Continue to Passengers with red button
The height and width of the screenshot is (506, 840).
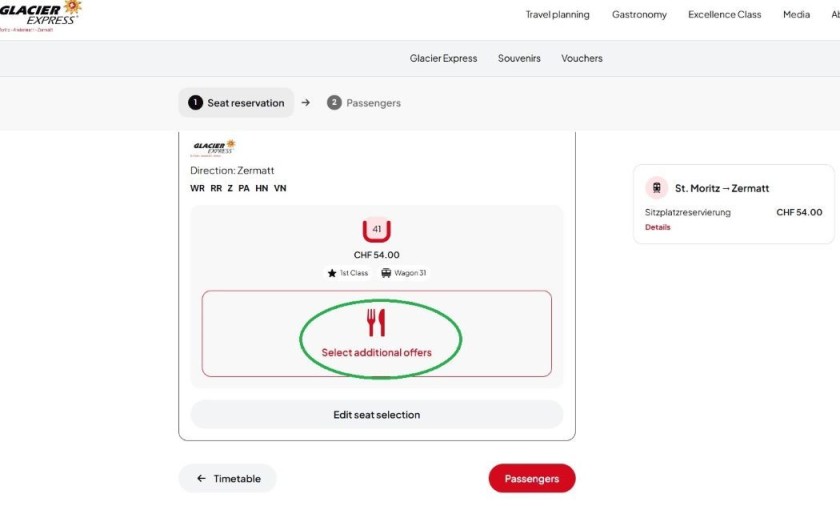532,478
